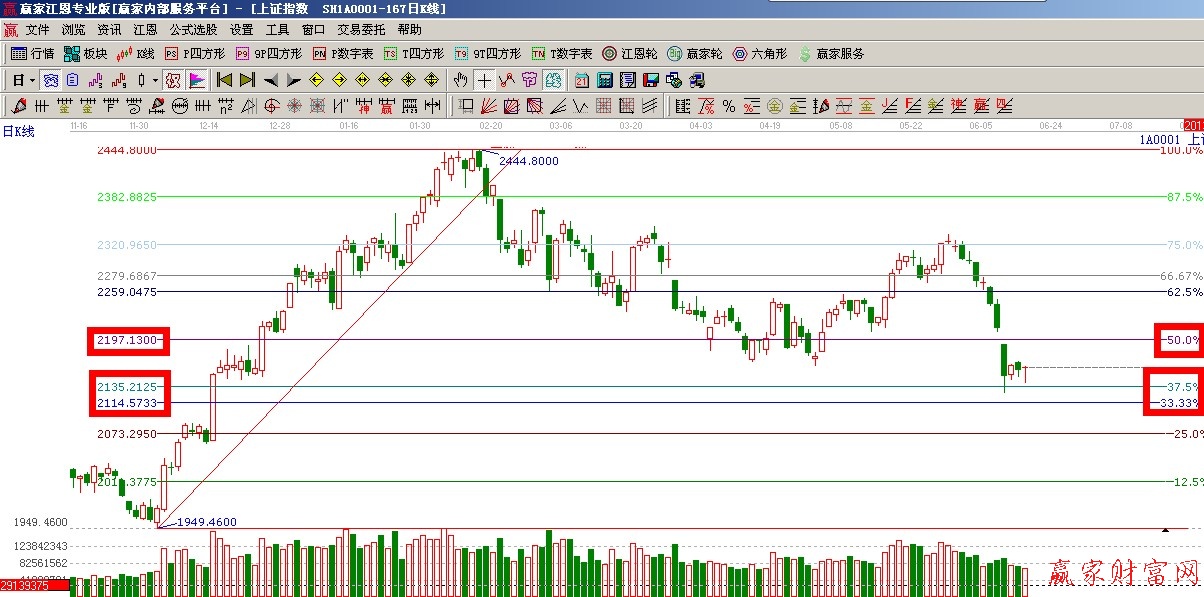Open the 江恩 menu

point(146,30)
